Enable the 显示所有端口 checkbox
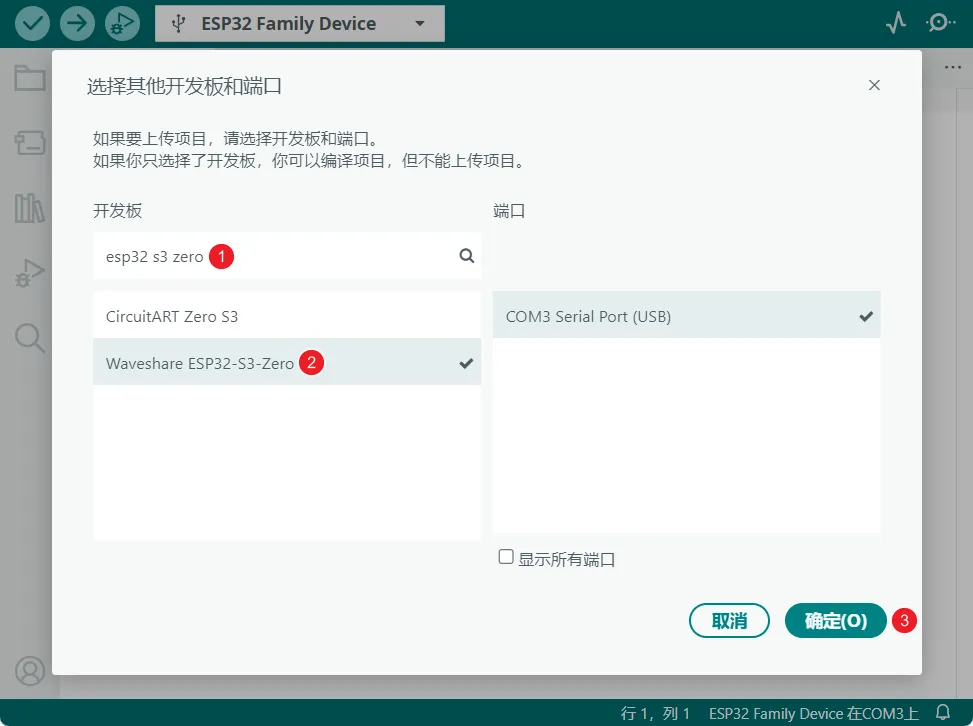Viewport: 973px width, 726px height. pyautogui.click(x=506, y=557)
